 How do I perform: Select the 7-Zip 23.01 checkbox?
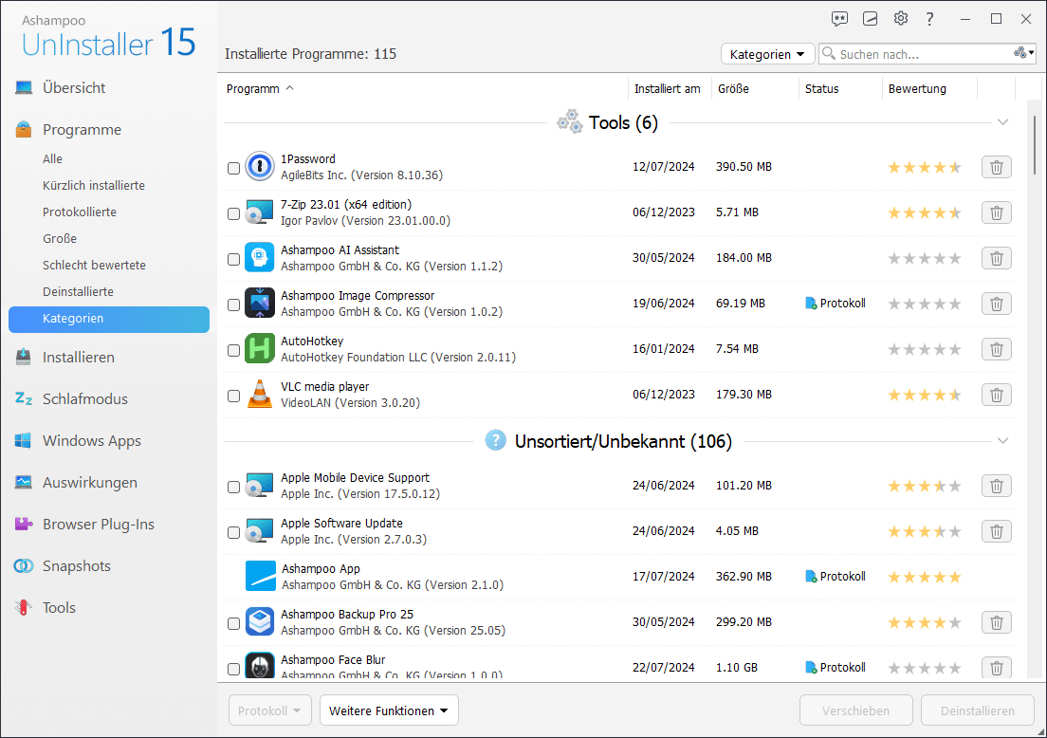click(x=233, y=212)
